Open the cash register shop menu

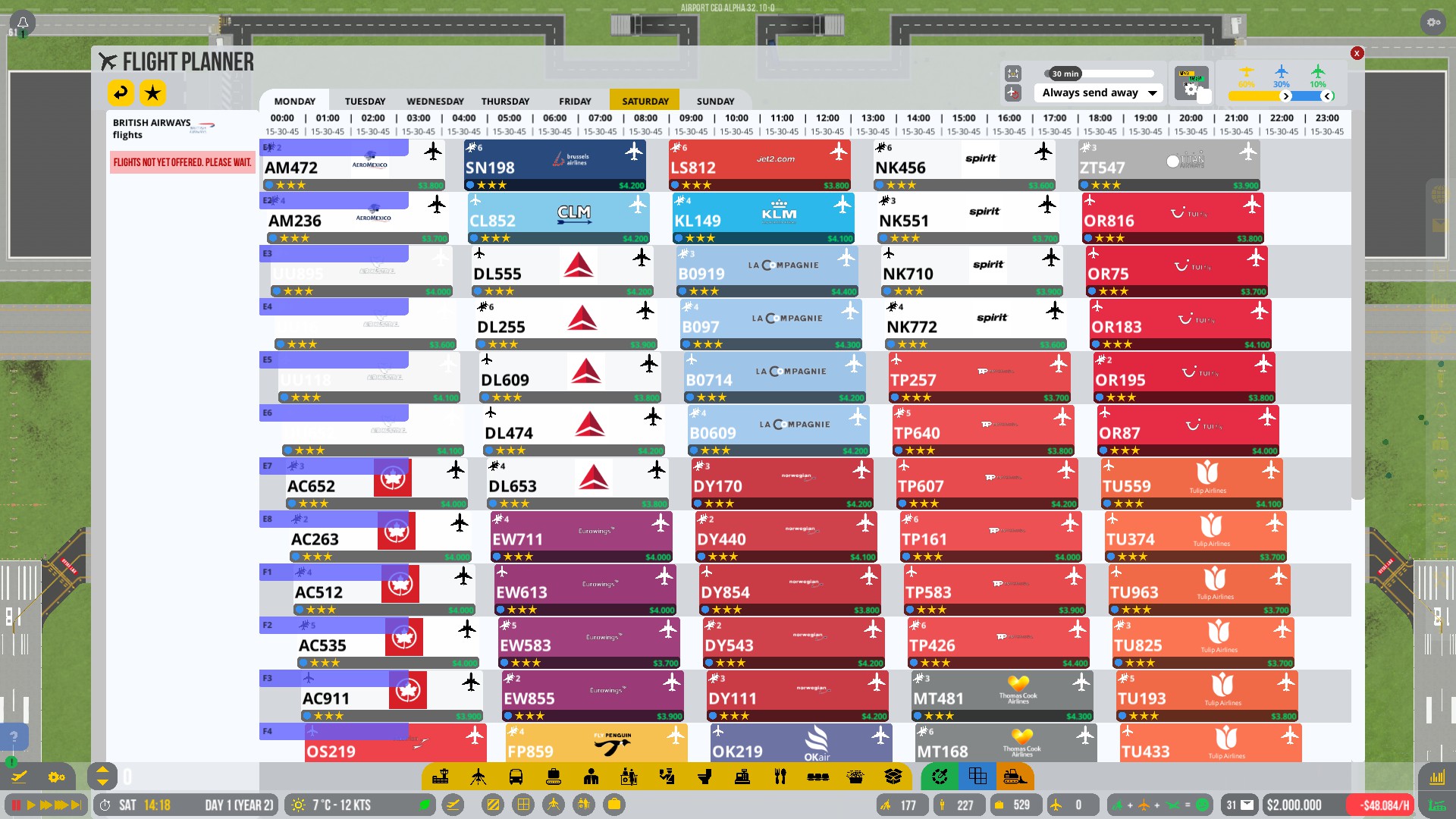[742, 777]
